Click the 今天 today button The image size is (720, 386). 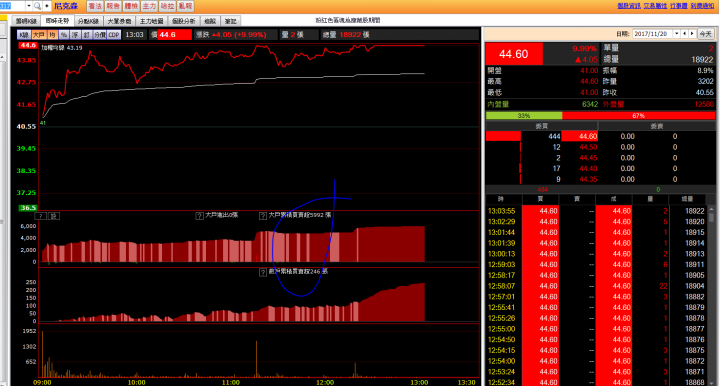705,34
